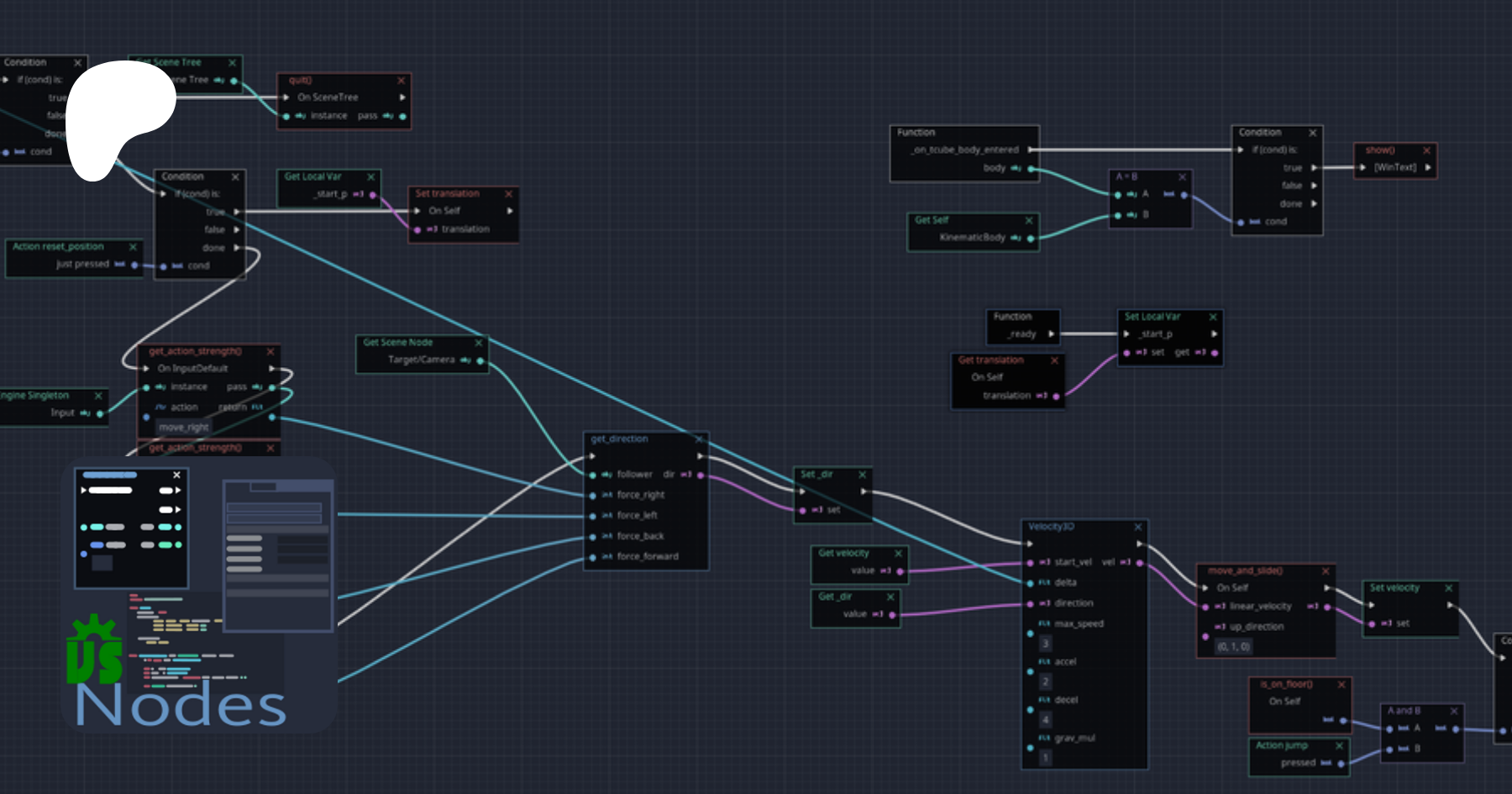The height and width of the screenshot is (794, 1512).
Task: Select the Function _ready node title
Action: coord(1013,317)
